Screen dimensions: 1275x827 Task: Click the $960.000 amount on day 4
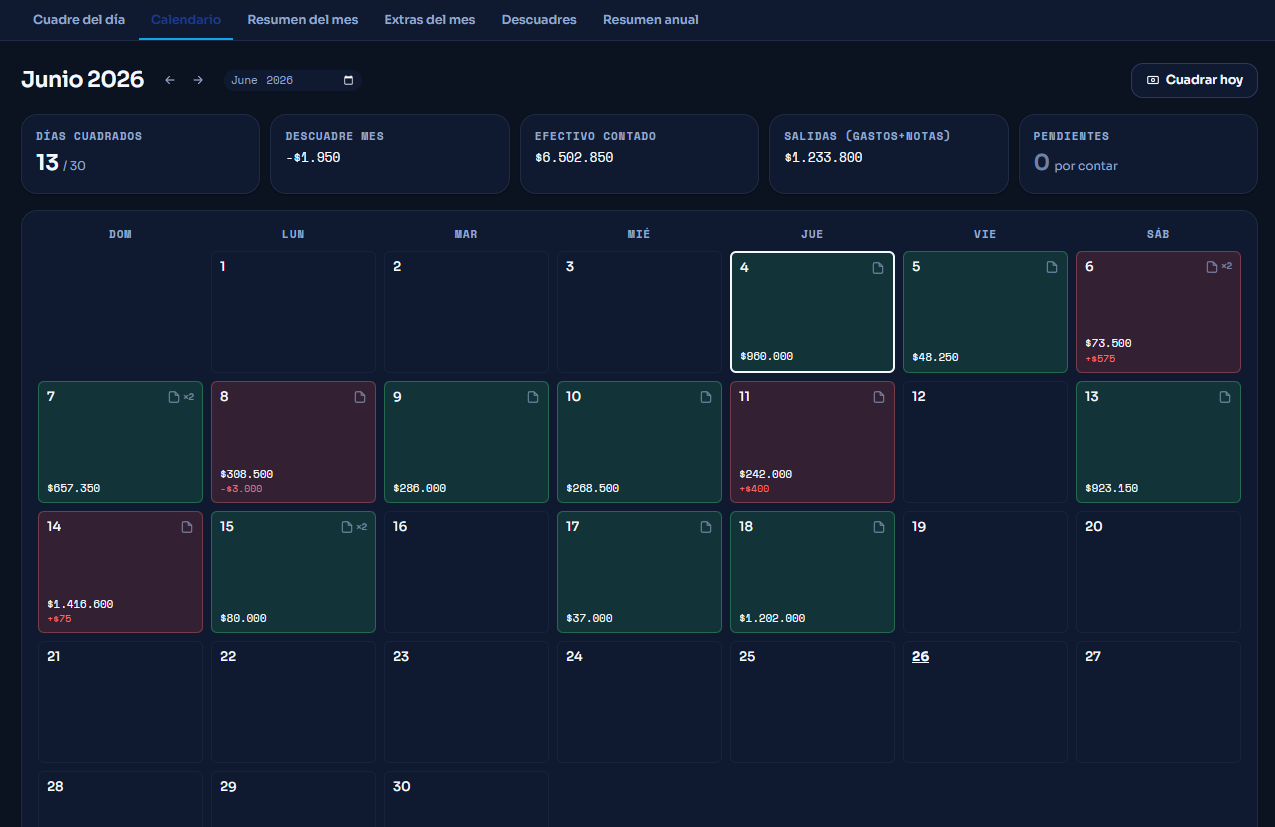(x=767, y=357)
